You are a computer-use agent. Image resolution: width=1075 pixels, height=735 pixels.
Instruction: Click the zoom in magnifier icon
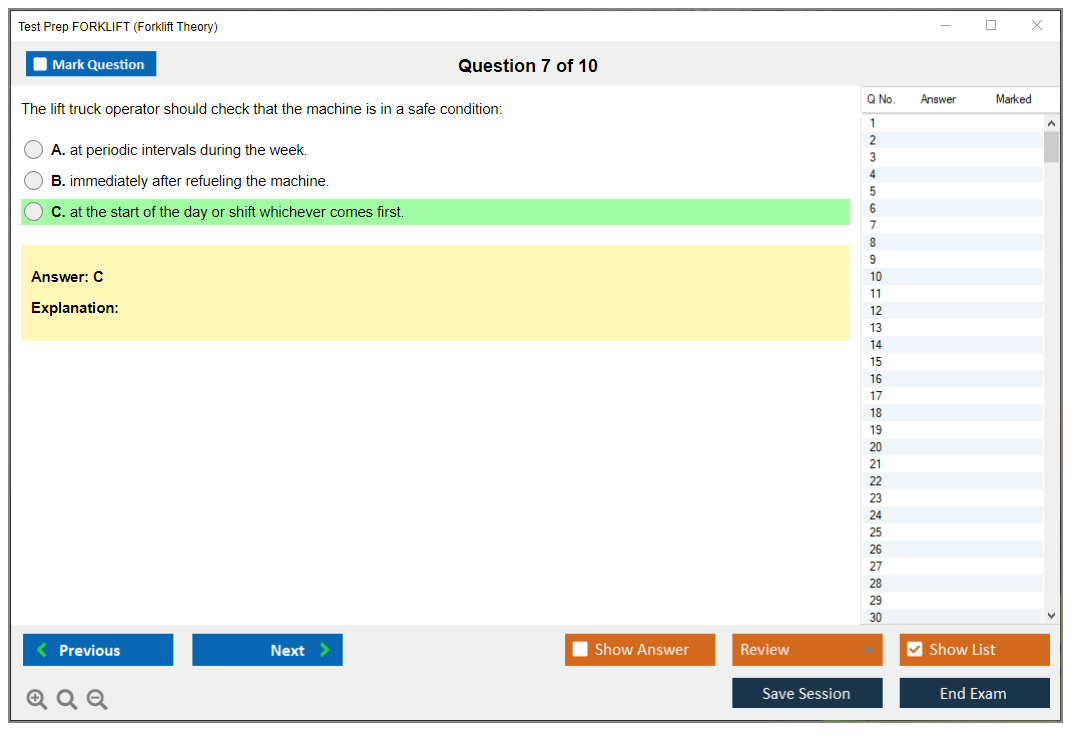point(37,700)
